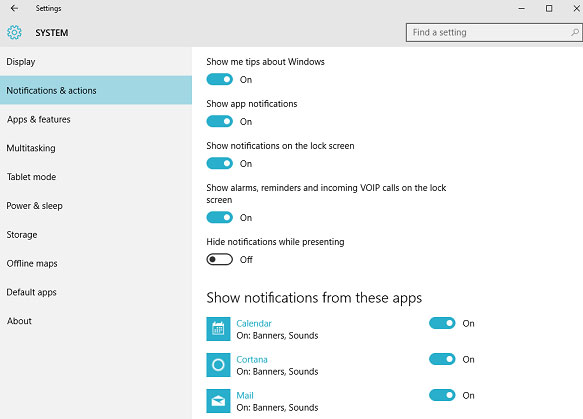The height and width of the screenshot is (419, 583).
Task: Turn off Show app notifications switch
Action: [x=220, y=121]
